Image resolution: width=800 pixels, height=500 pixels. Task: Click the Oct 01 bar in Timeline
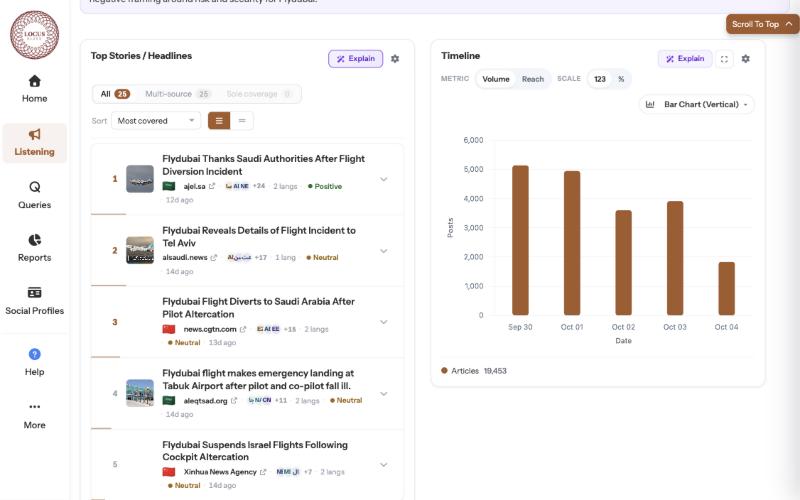(572, 243)
